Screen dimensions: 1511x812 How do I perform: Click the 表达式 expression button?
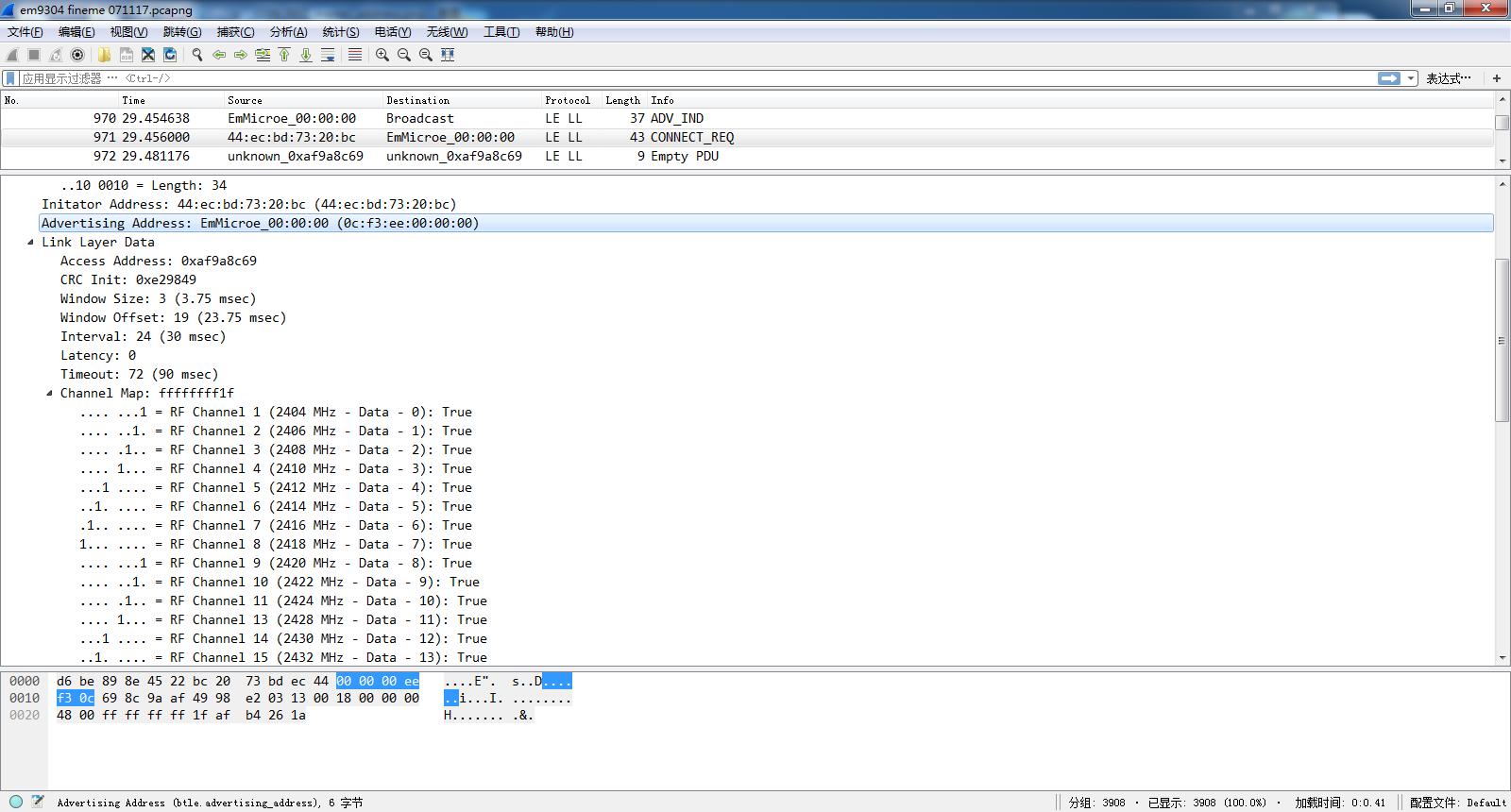(x=1449, y=78)
